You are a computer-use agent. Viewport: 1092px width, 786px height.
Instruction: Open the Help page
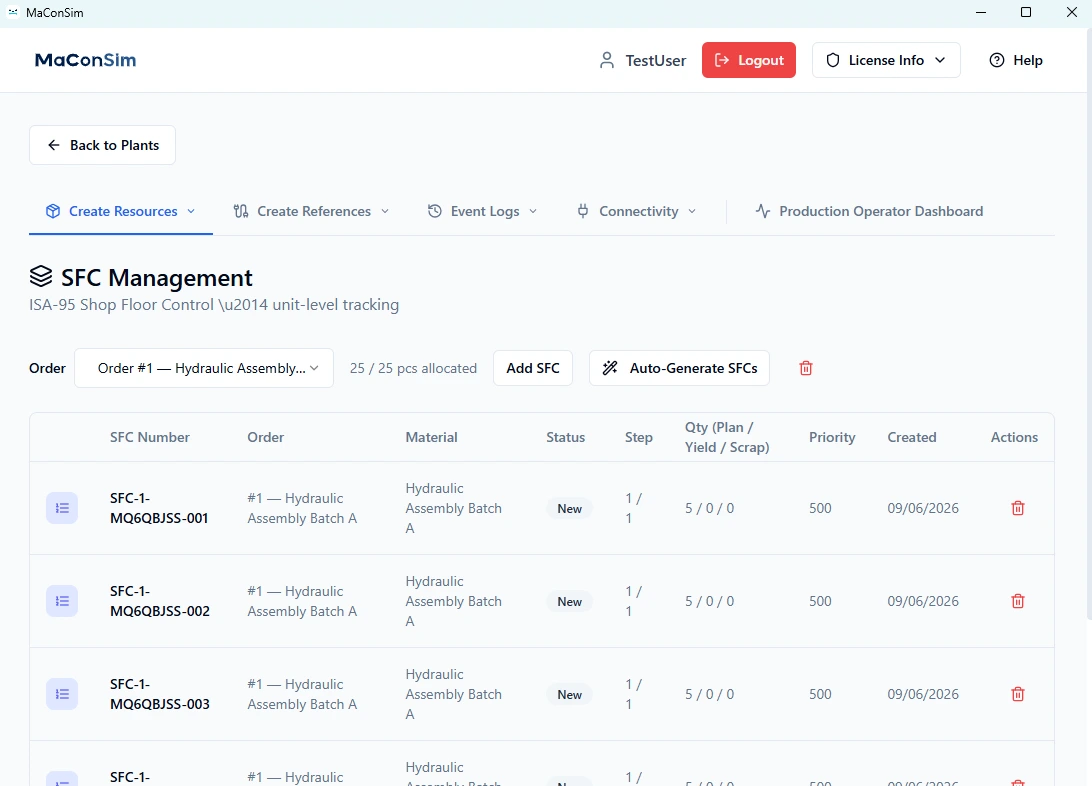[x=1016, y=61]
